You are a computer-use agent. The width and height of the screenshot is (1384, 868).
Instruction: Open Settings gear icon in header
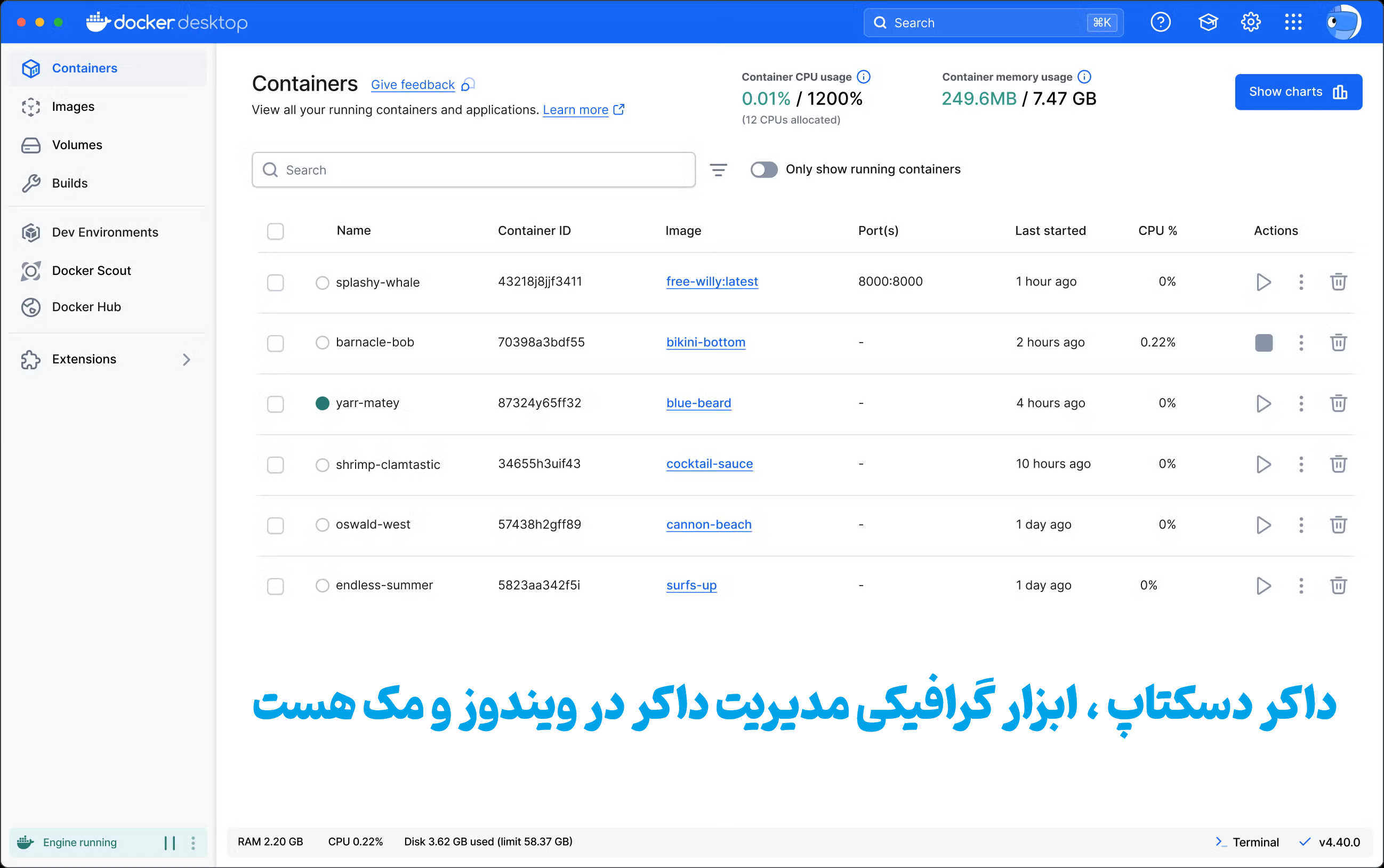(1250, 22)
